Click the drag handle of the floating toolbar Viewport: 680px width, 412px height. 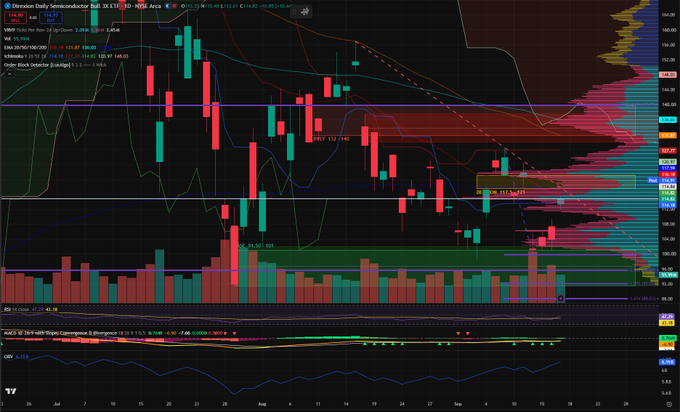point(294,12)
